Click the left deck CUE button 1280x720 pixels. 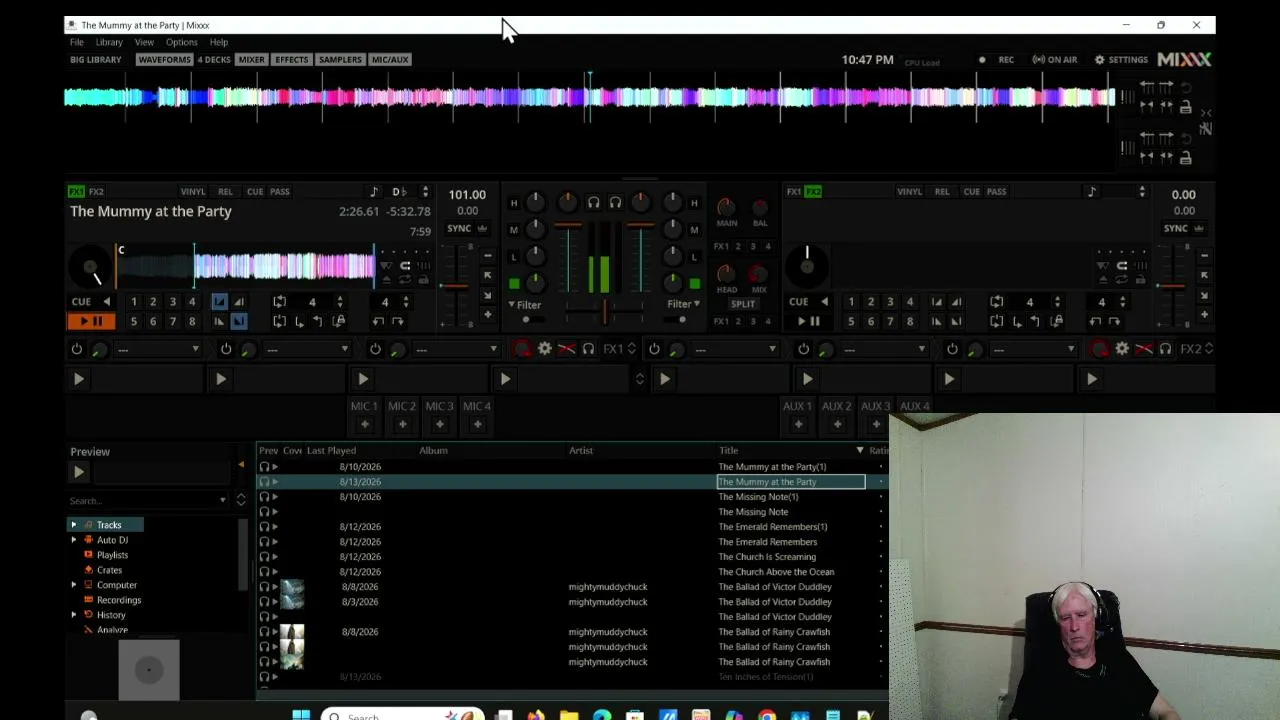point(81,302)
